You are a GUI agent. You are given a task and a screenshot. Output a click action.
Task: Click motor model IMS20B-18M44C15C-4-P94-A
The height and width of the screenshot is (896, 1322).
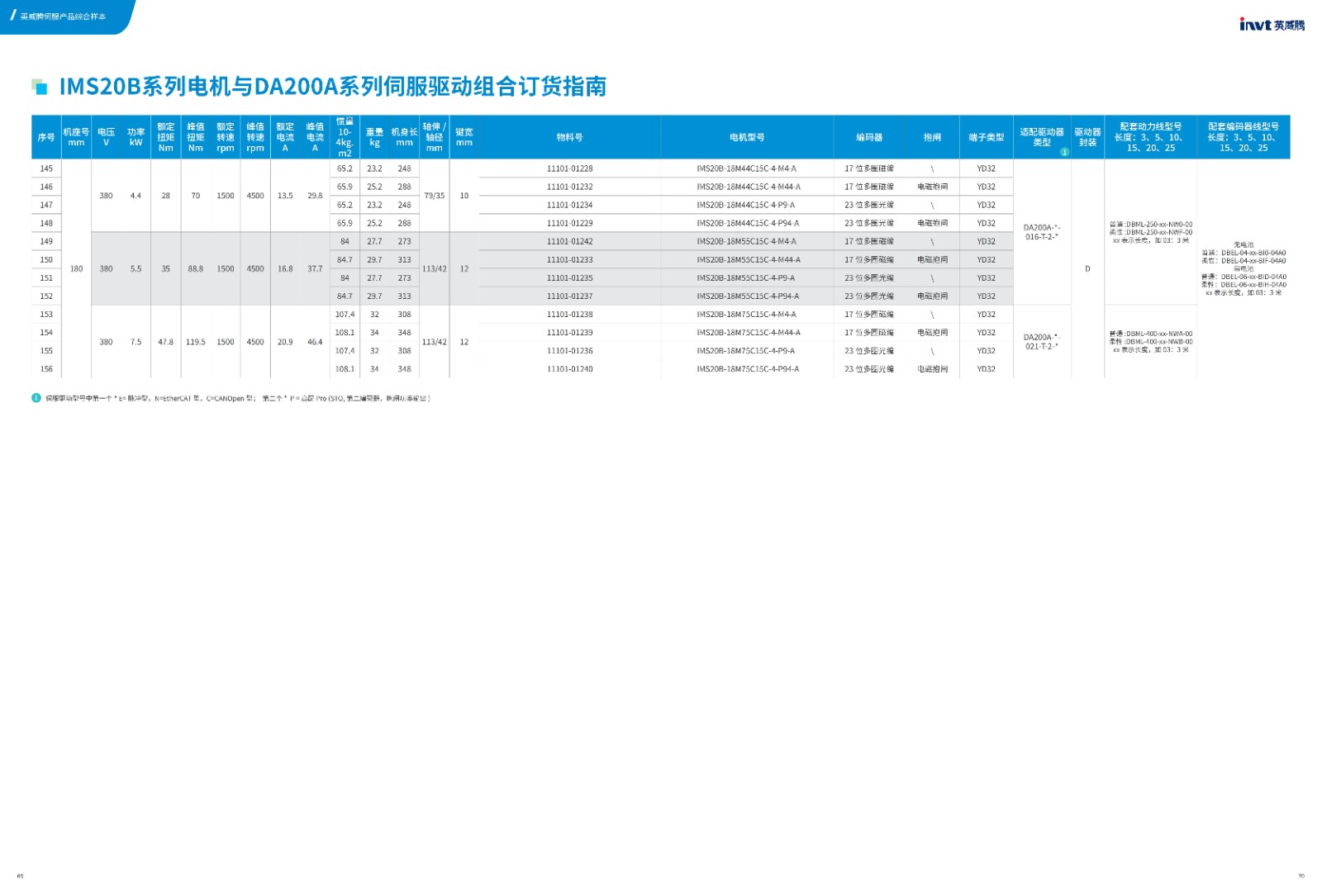pos(747,223)
